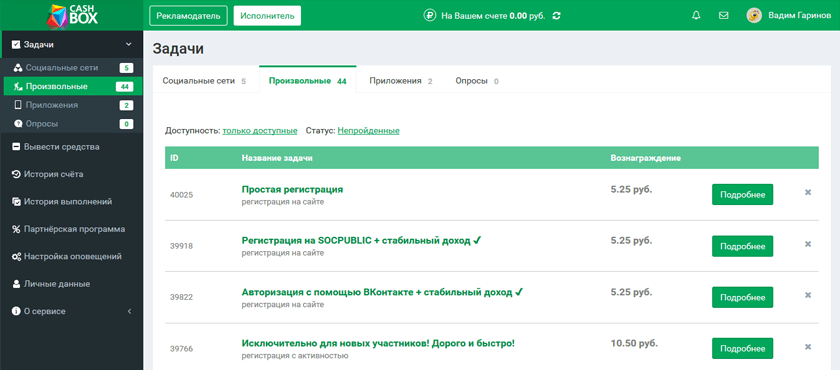The height and width of the screenshot is (370, 840).
Task: Switch to Рекламодатель mode
Action: tap(189, 16)
